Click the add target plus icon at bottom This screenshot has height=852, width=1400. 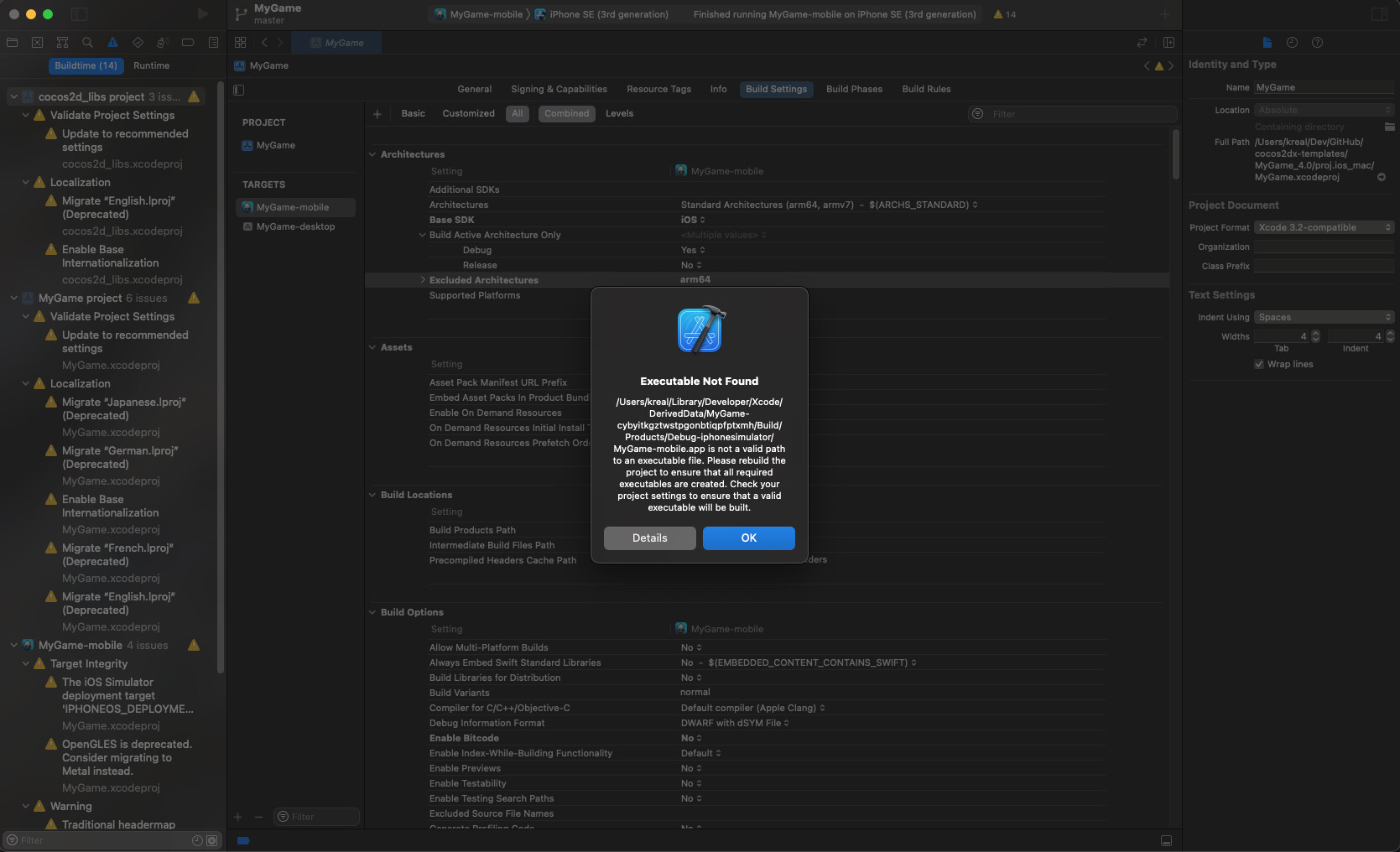point(238,817)
